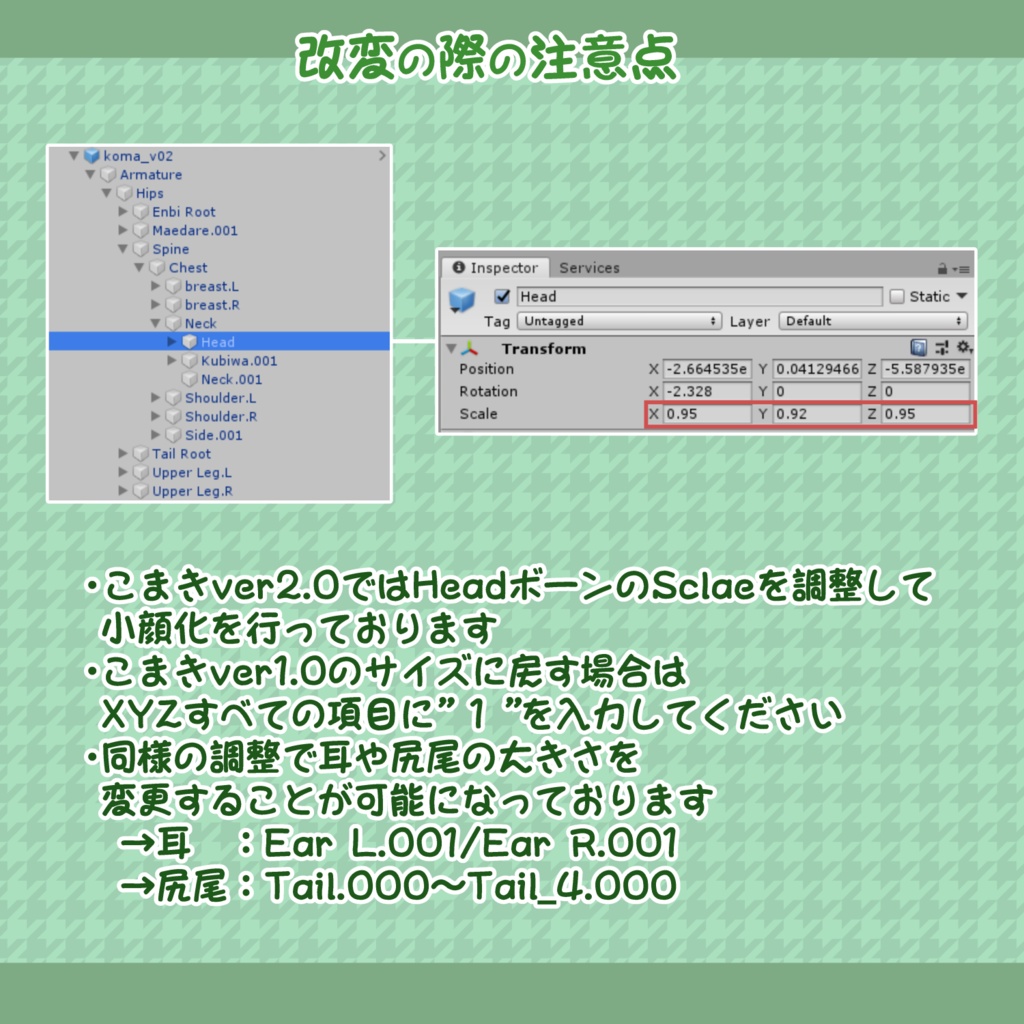Click the koma_v02 prefab cube icon
Image resolution: width=1024 pixels, height=1024 pixels.
point(92,156)
